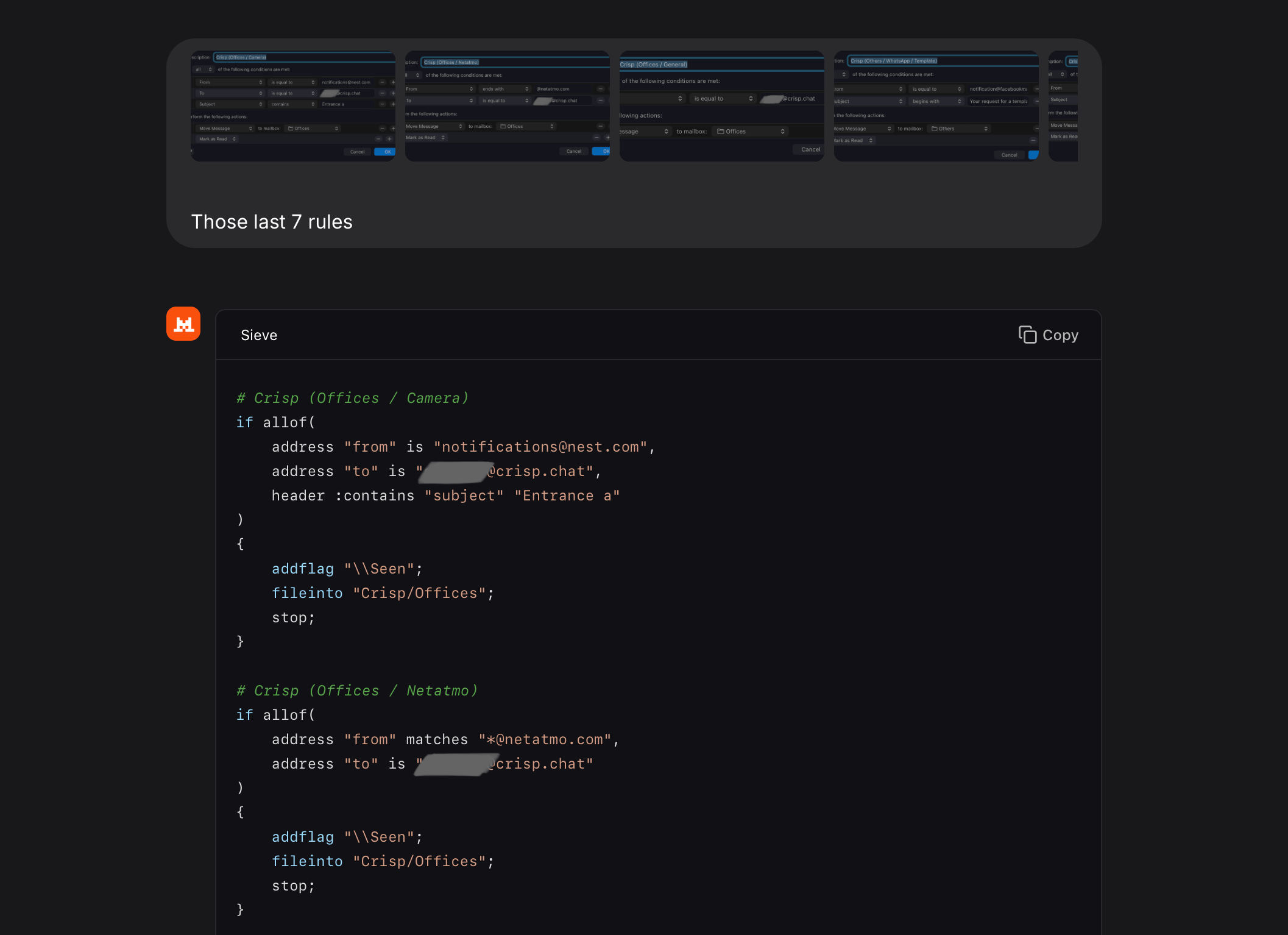
Task: Click blue OK button in Camera thumbnail
Action: click(x=385, y=152)
